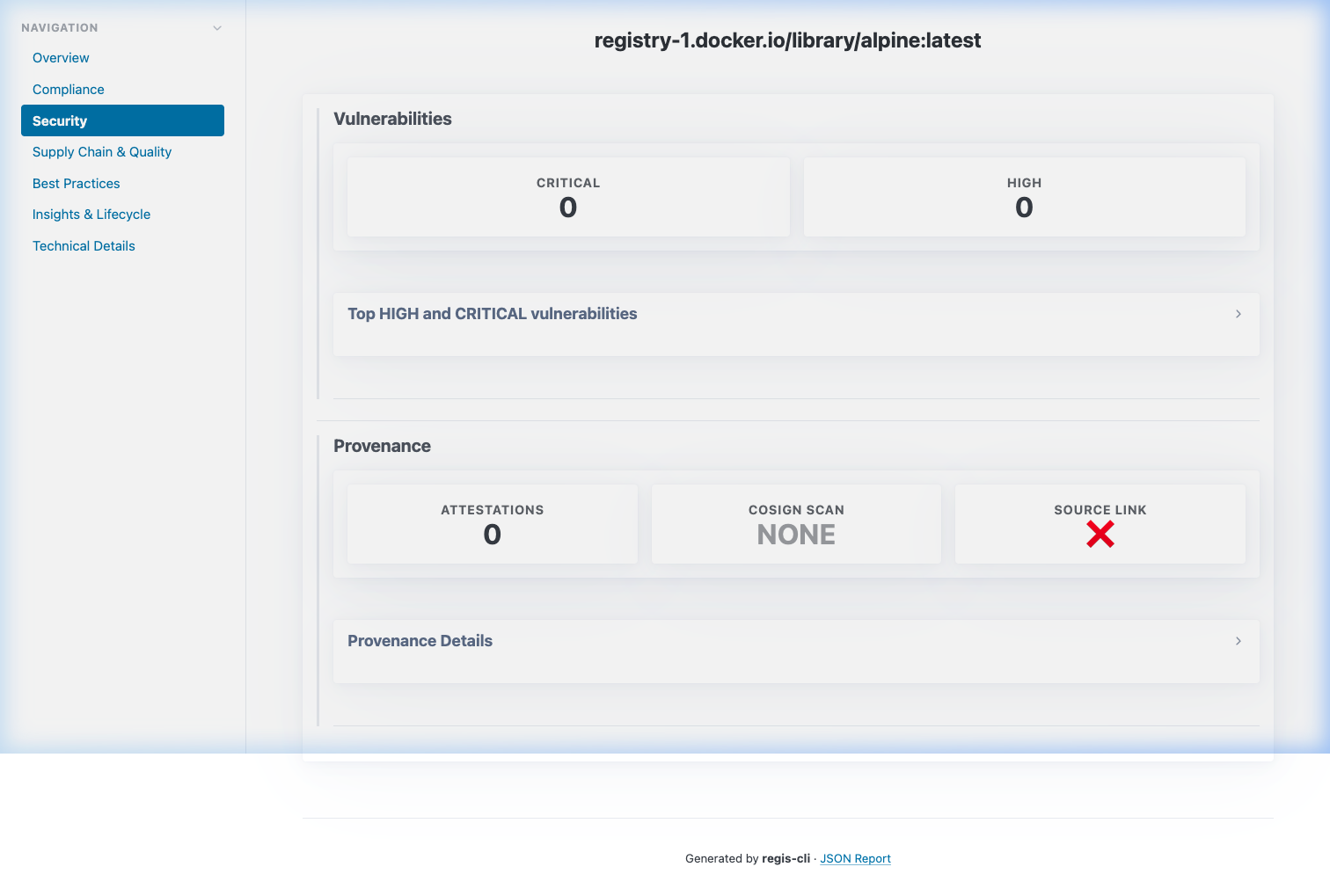
Task: Select the ATTESTATIONS card showing zero
Action: pos(492,523)
